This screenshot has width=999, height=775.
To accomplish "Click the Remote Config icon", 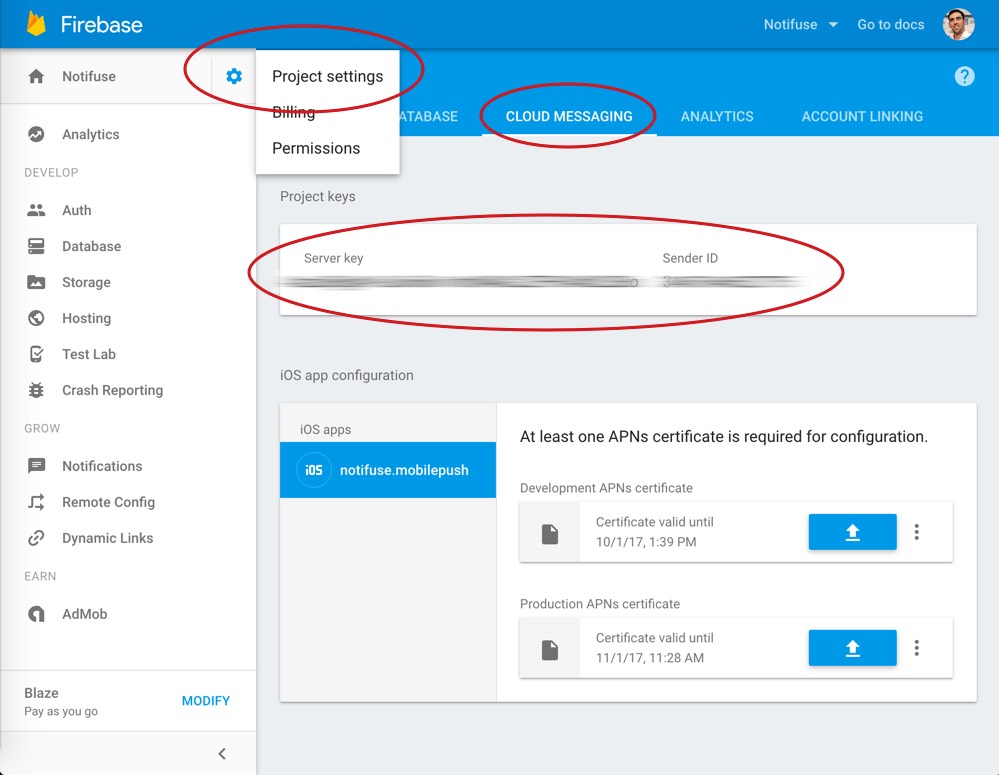I will click(x=36, y=502).
